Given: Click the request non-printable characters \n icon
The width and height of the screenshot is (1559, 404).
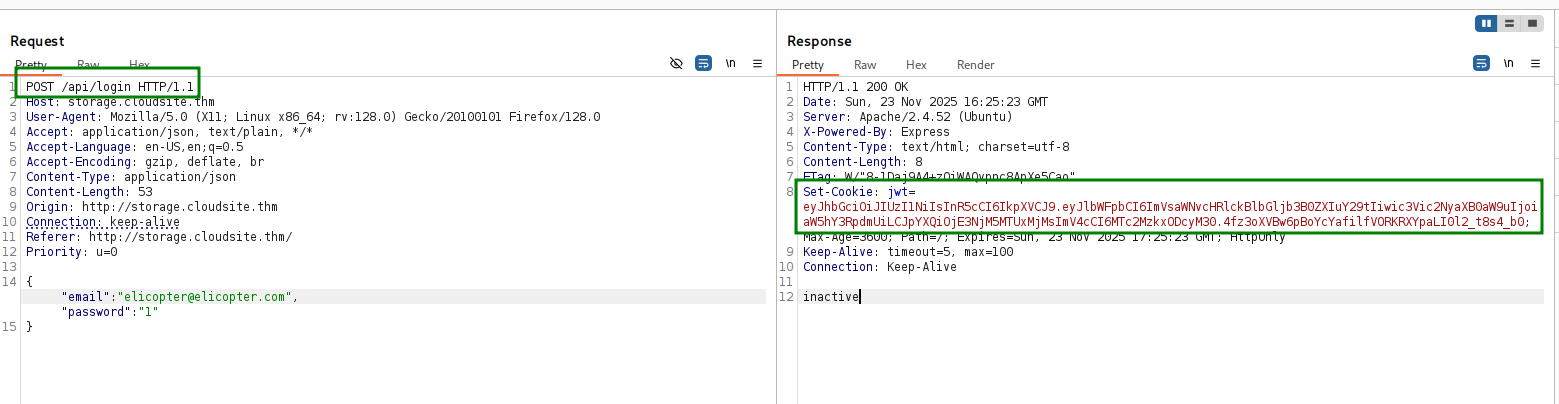Looking at the screenshot, I should click(731, 63).
